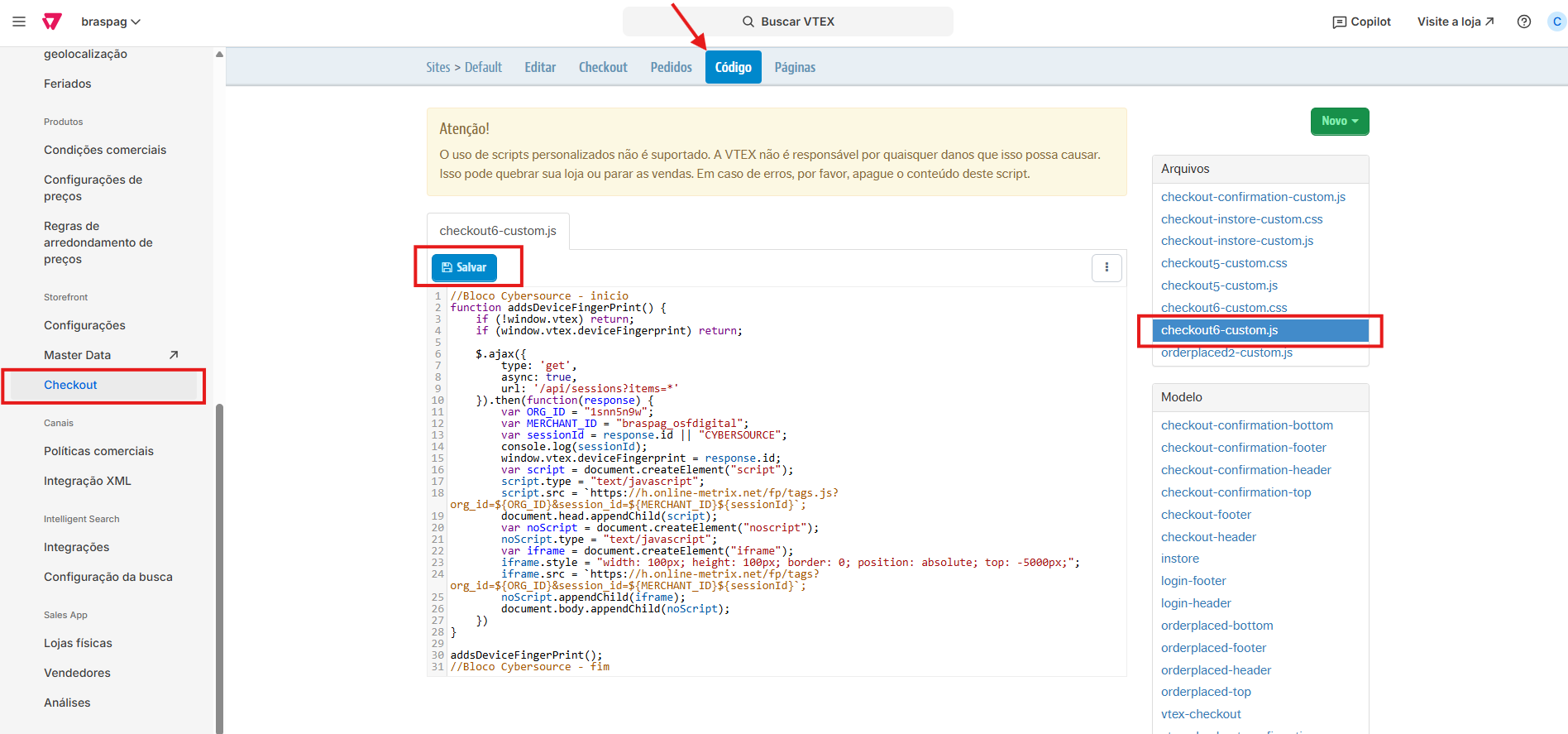Screen dimensions: 1568x734
Task: Open Configuração da busca in sidebar
Action: [x=108, y=577]
